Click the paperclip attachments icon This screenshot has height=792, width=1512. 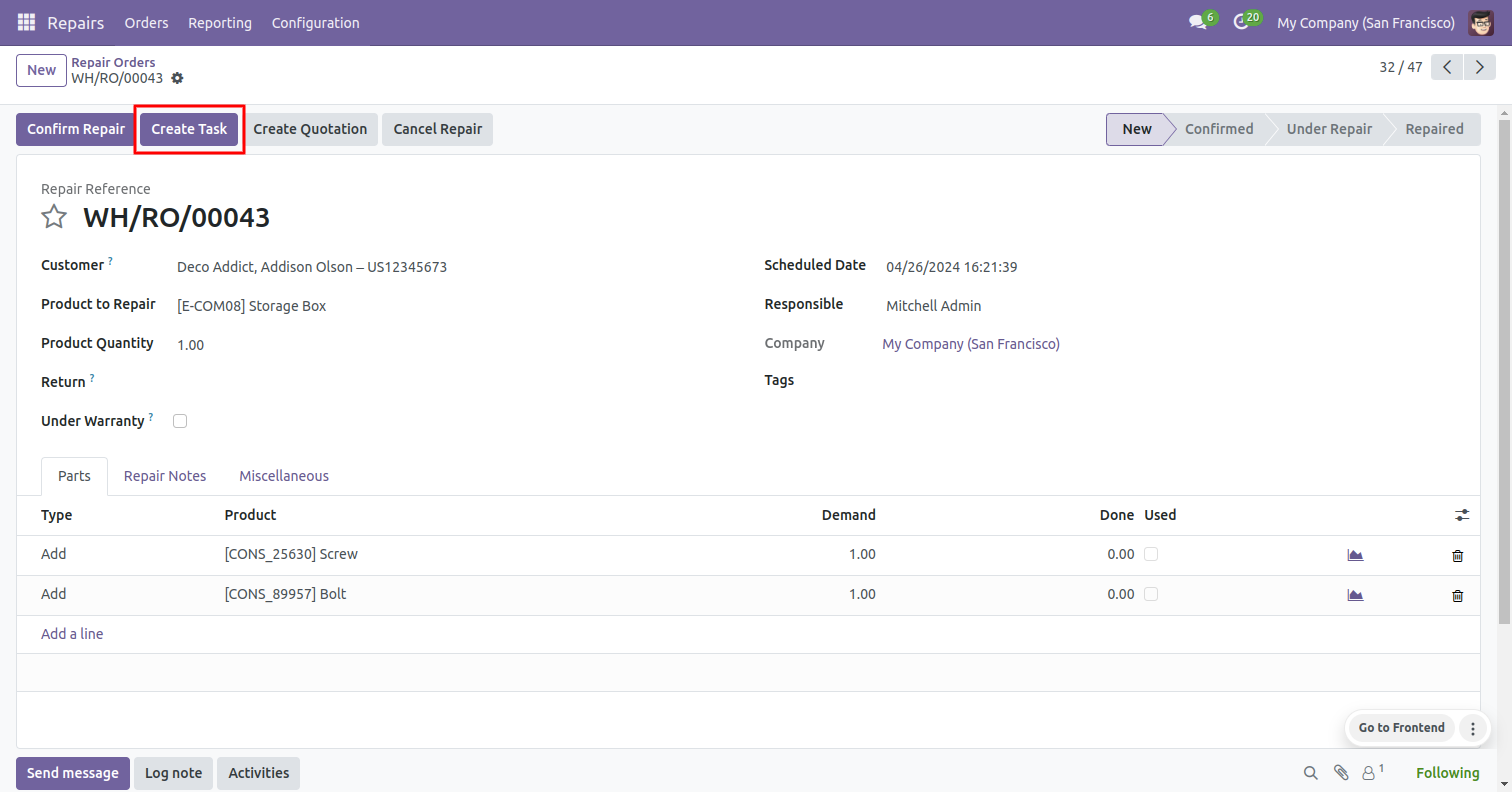(x=1340, y=772)
